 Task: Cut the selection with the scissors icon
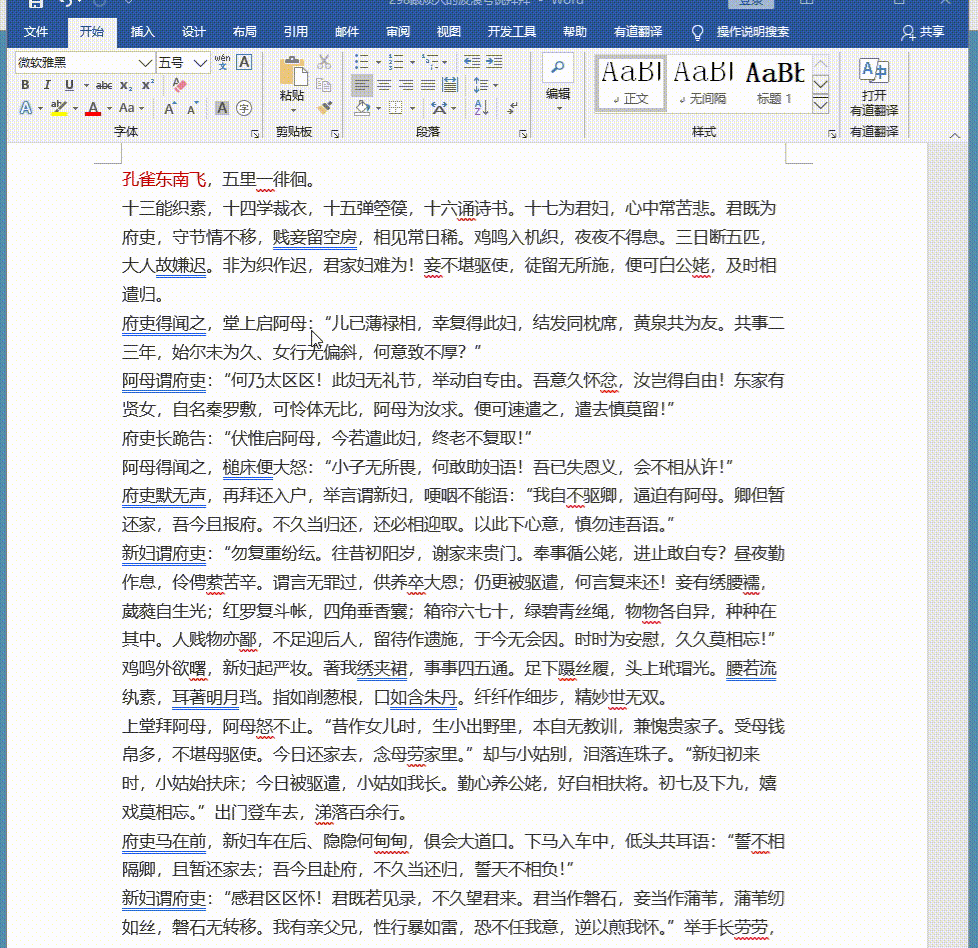click(x=324, y=62)
